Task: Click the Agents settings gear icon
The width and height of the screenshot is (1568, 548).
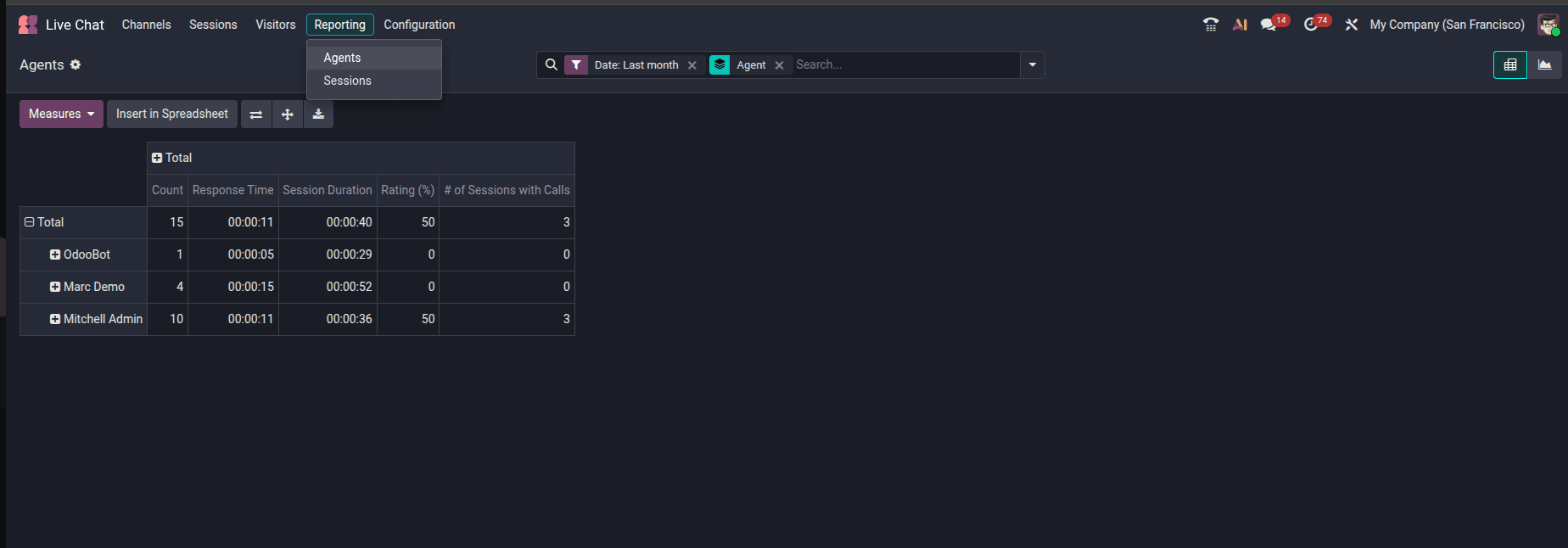Action: (x=76, y=64)
